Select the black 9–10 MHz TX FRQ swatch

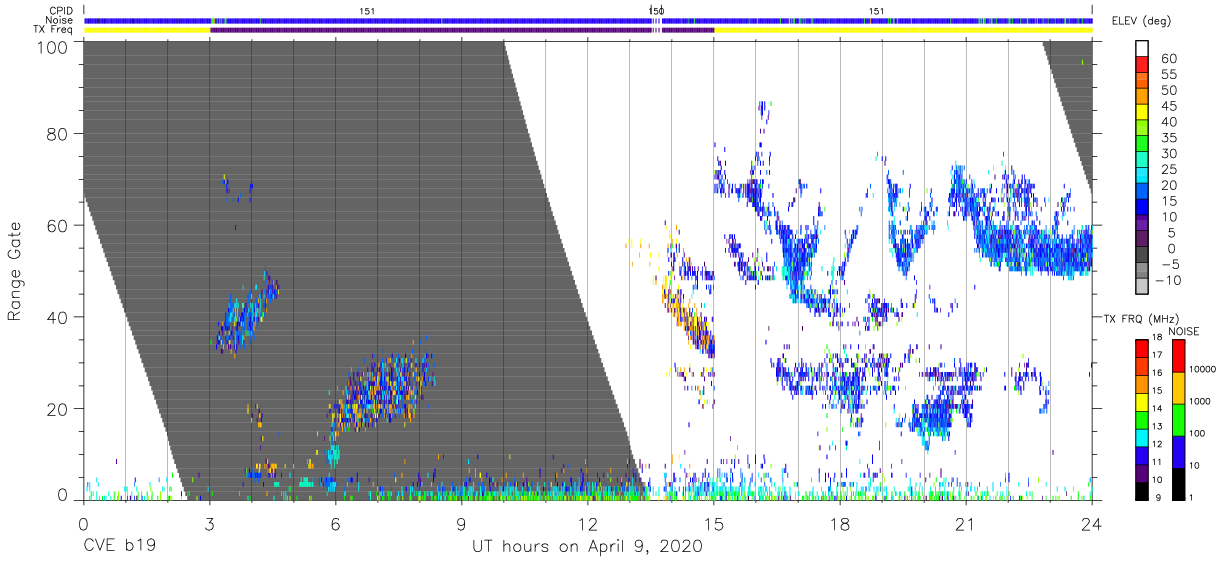pos(1141,490)
